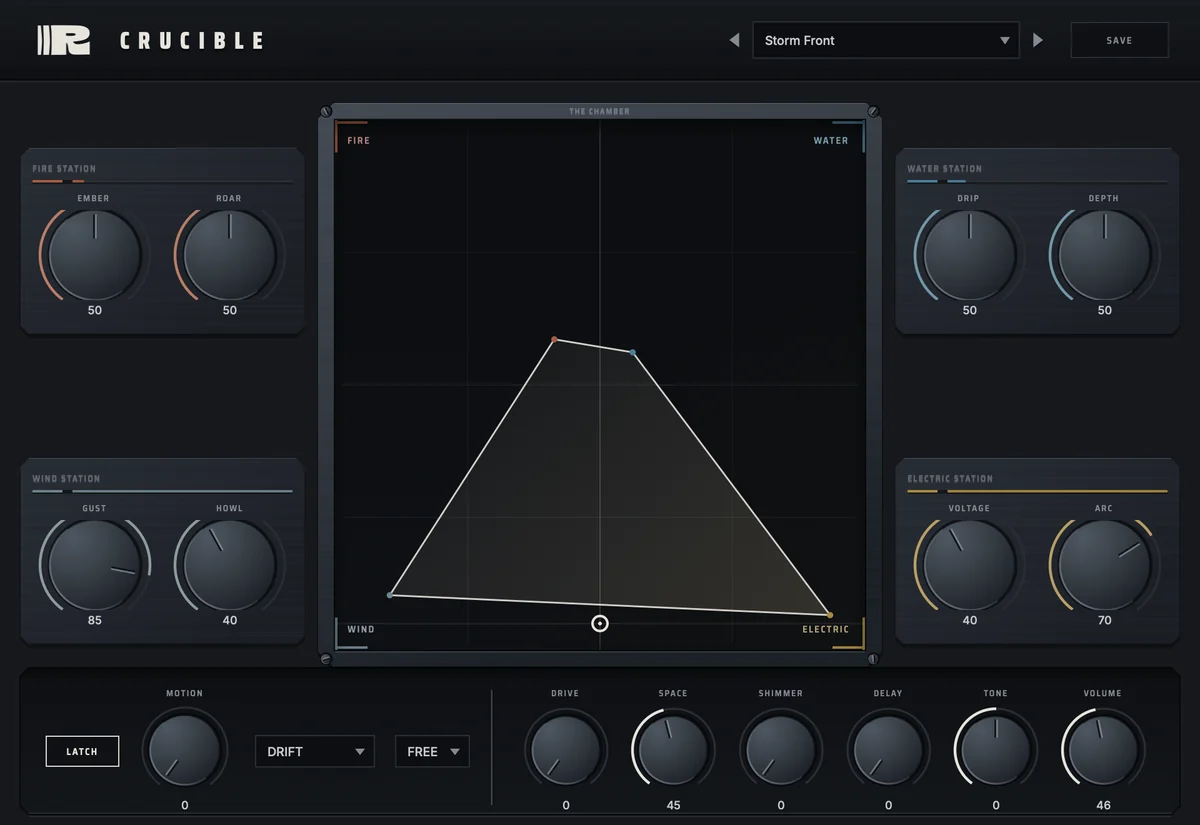The height and width of the screenshot is (825, 1200).
Task: Click the SAVE button
Action: (x=1119, y=40)
